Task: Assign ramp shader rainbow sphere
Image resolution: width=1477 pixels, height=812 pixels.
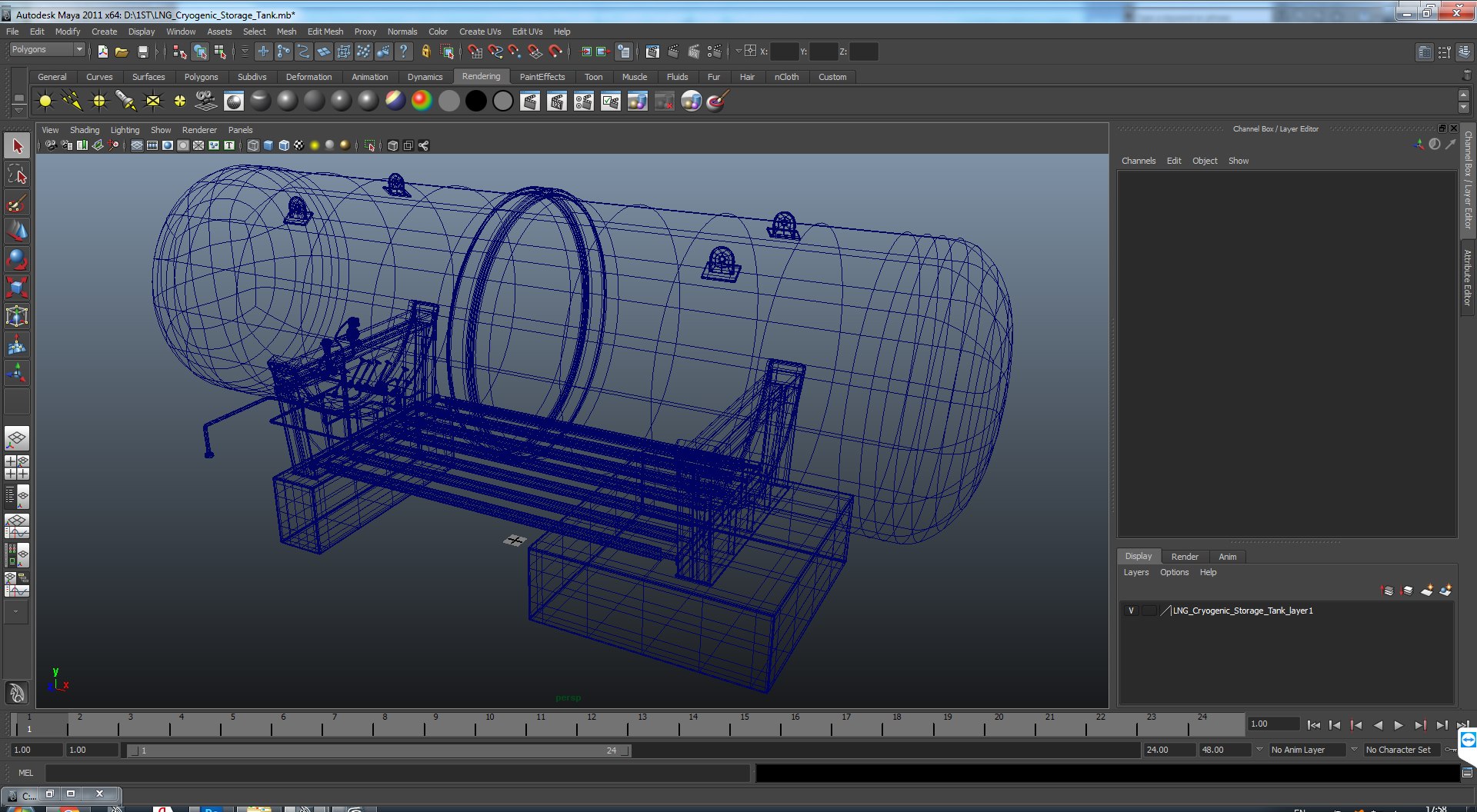Action: [422, 101]
